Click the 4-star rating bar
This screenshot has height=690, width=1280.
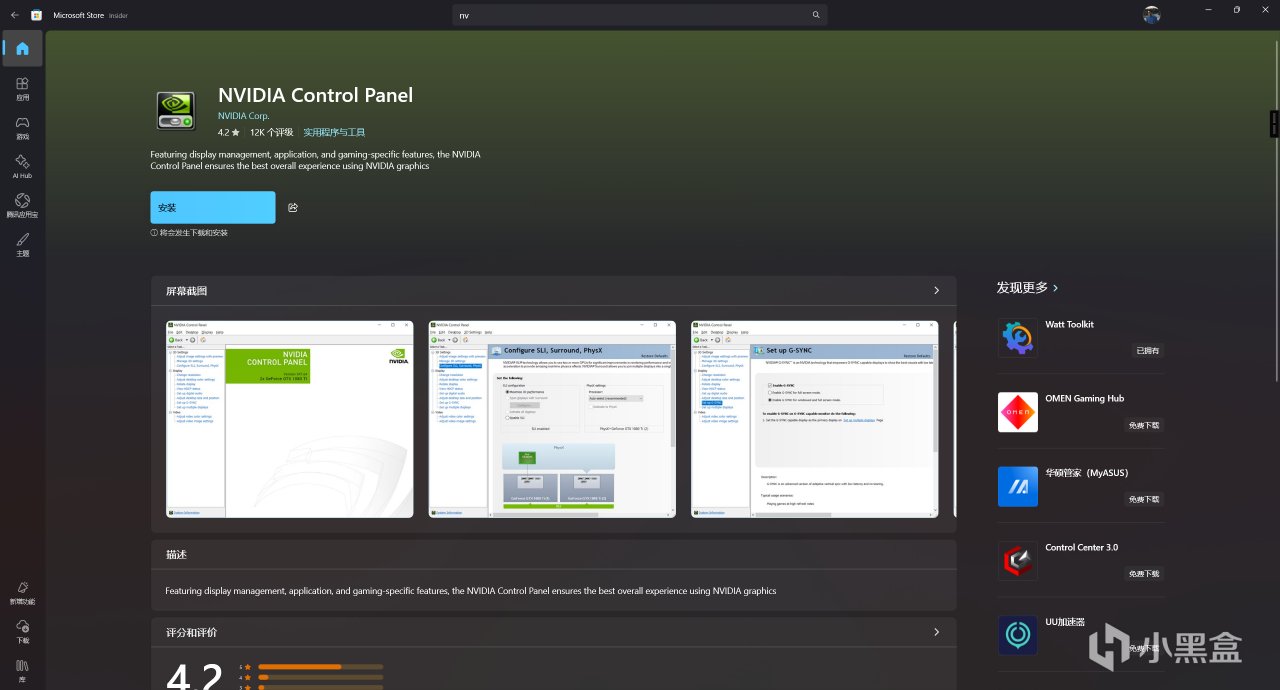(x=320, y=677)
